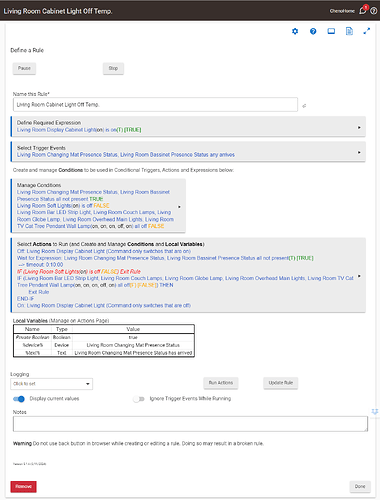
Task: Toggle Display current values switch
Action: click(x=19, y=399)
